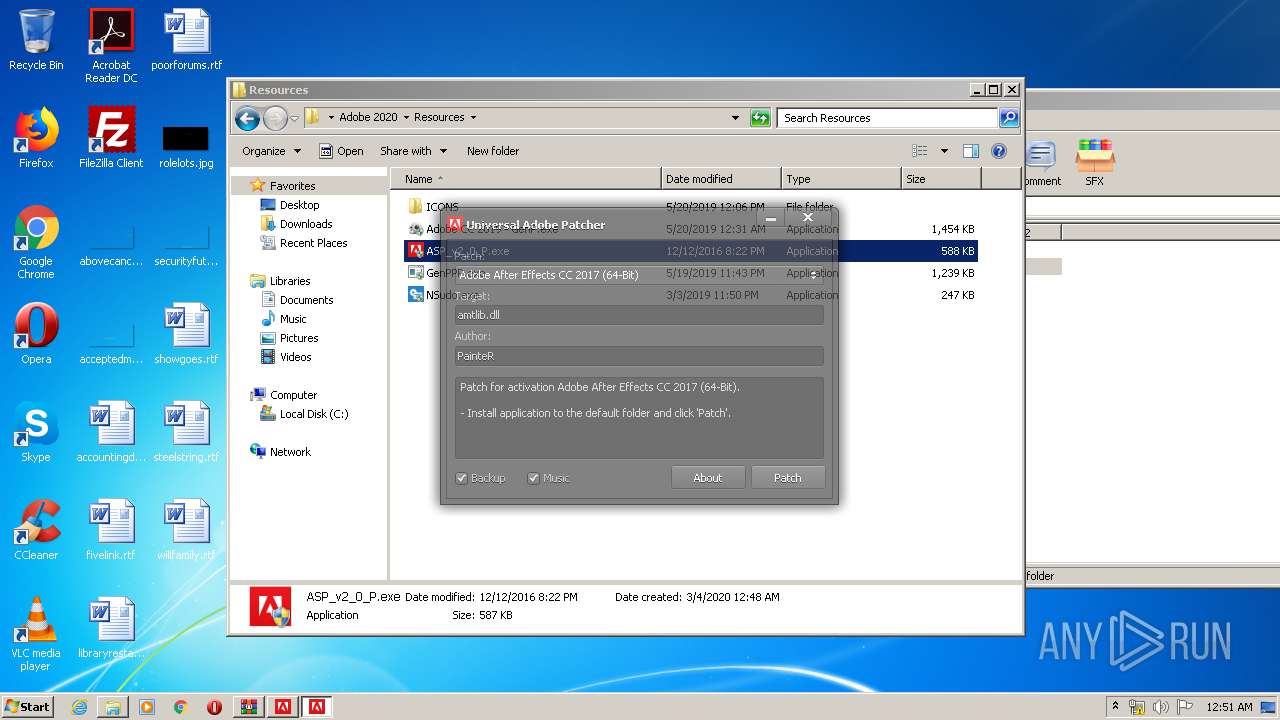The image size is (1280, 720).
Task: Refresh the Resources folder view
Action: click(760, 117)
